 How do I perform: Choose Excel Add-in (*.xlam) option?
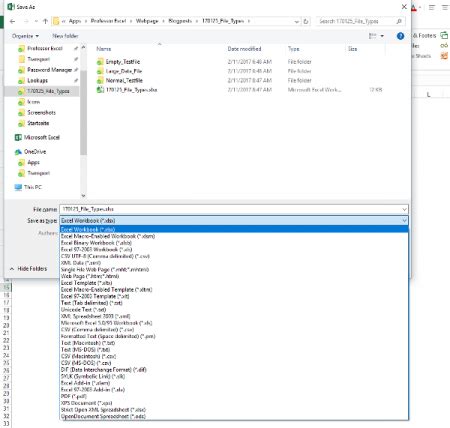tap(234, 383)
